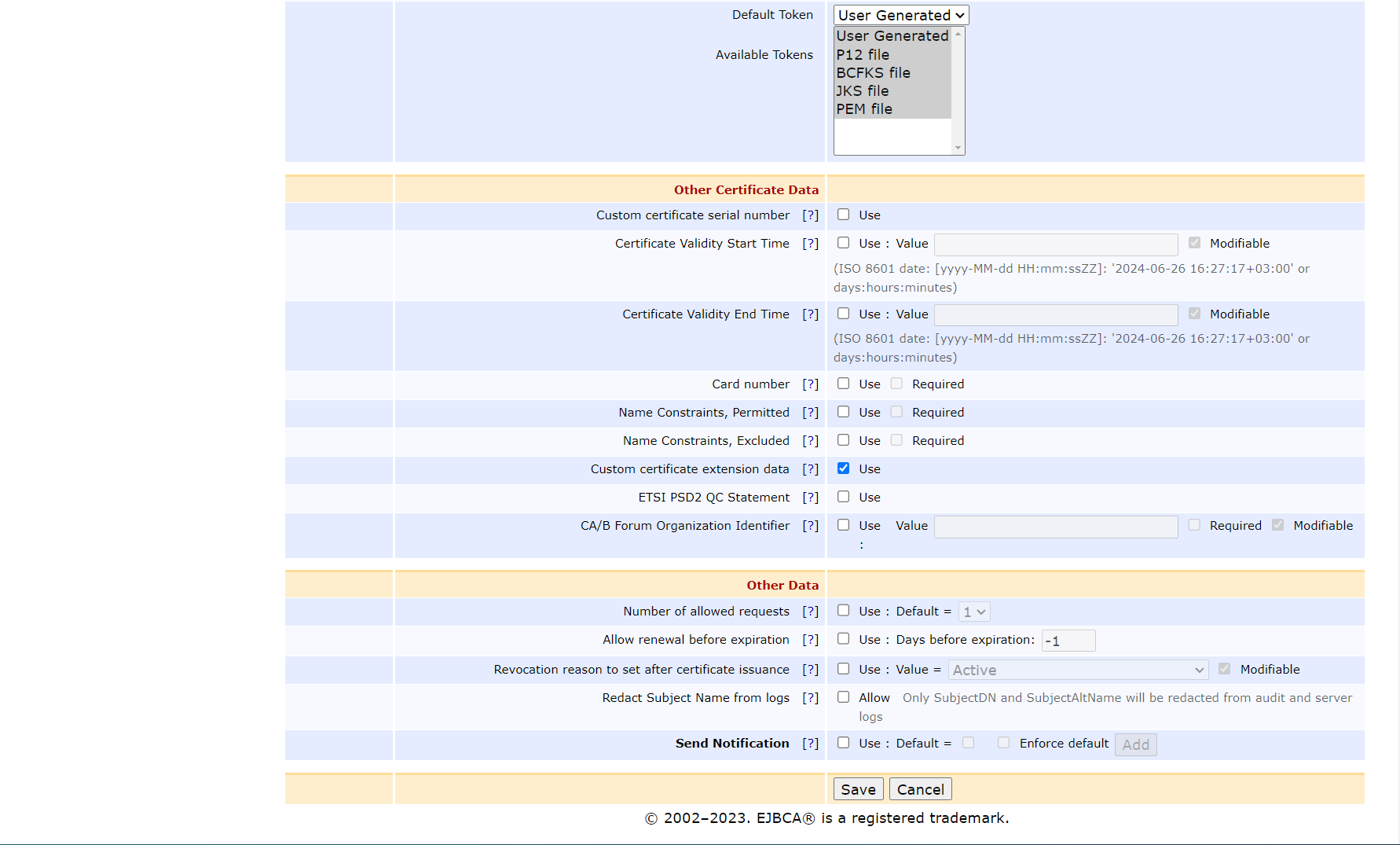This screenshot has width=1400, height=845.
Task: Expand the Number of allowed requests default dropdown
Action: pyautogui.click(x=973, y=612)
